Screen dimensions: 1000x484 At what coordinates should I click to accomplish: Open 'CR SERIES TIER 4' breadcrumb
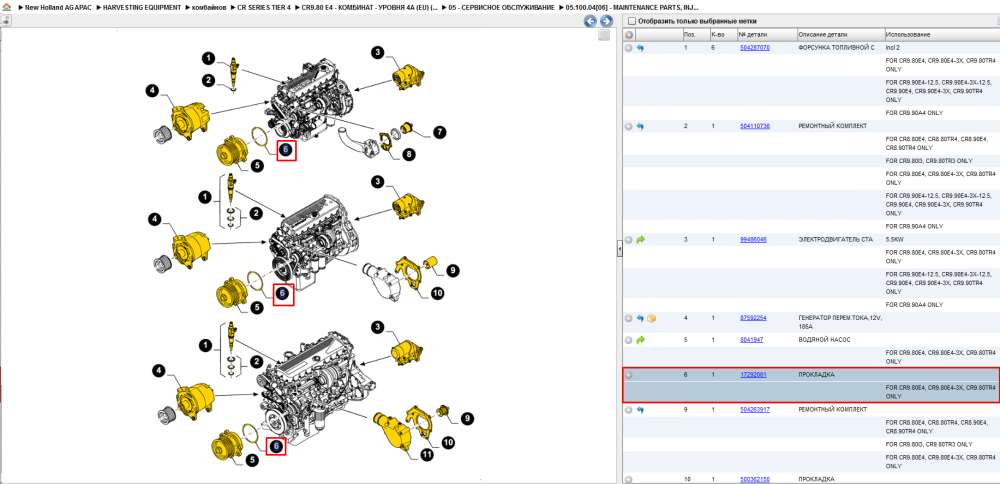coord(264,6)
